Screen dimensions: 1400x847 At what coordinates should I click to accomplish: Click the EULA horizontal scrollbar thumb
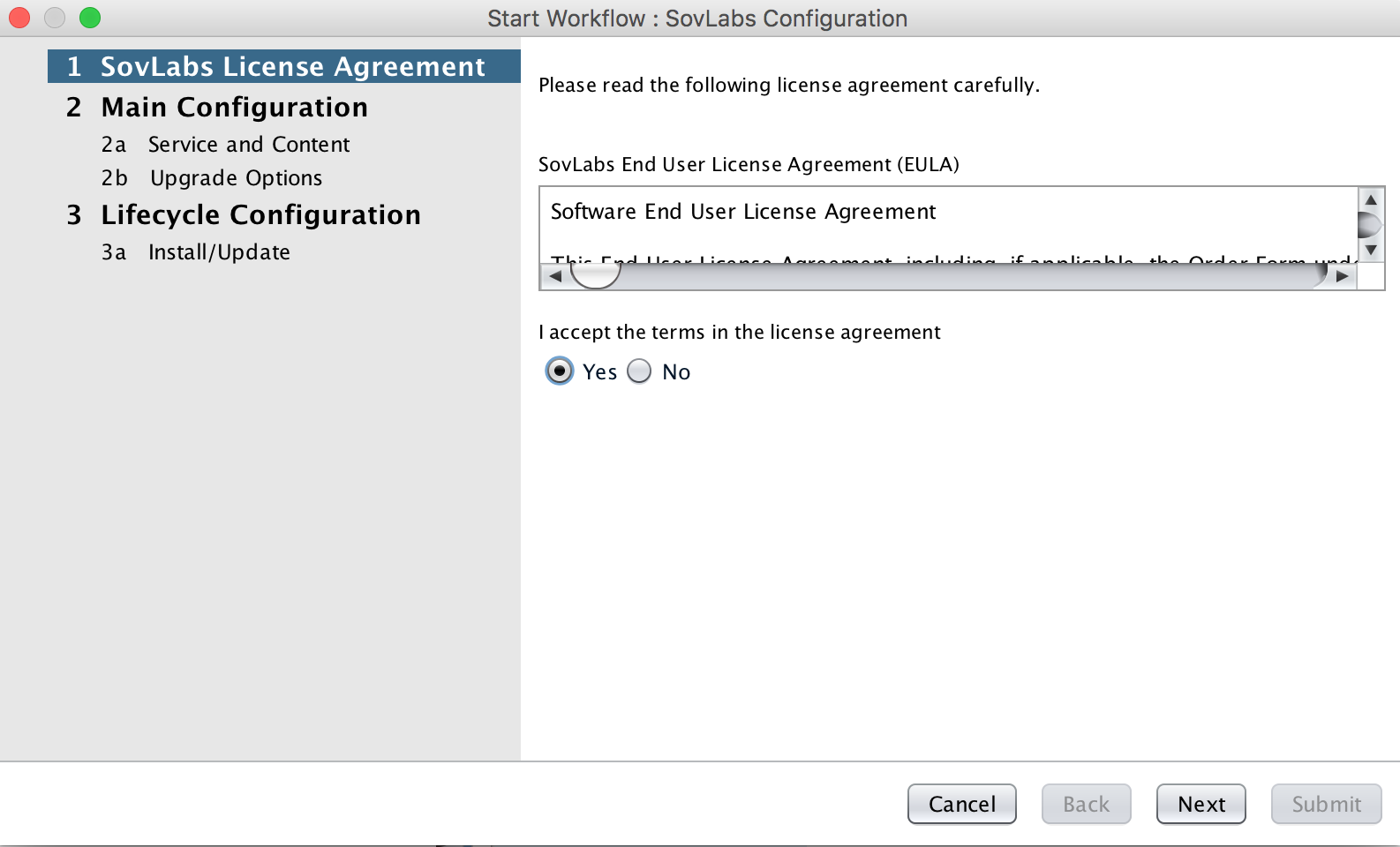pyautogui.click(x=596, y=276)
